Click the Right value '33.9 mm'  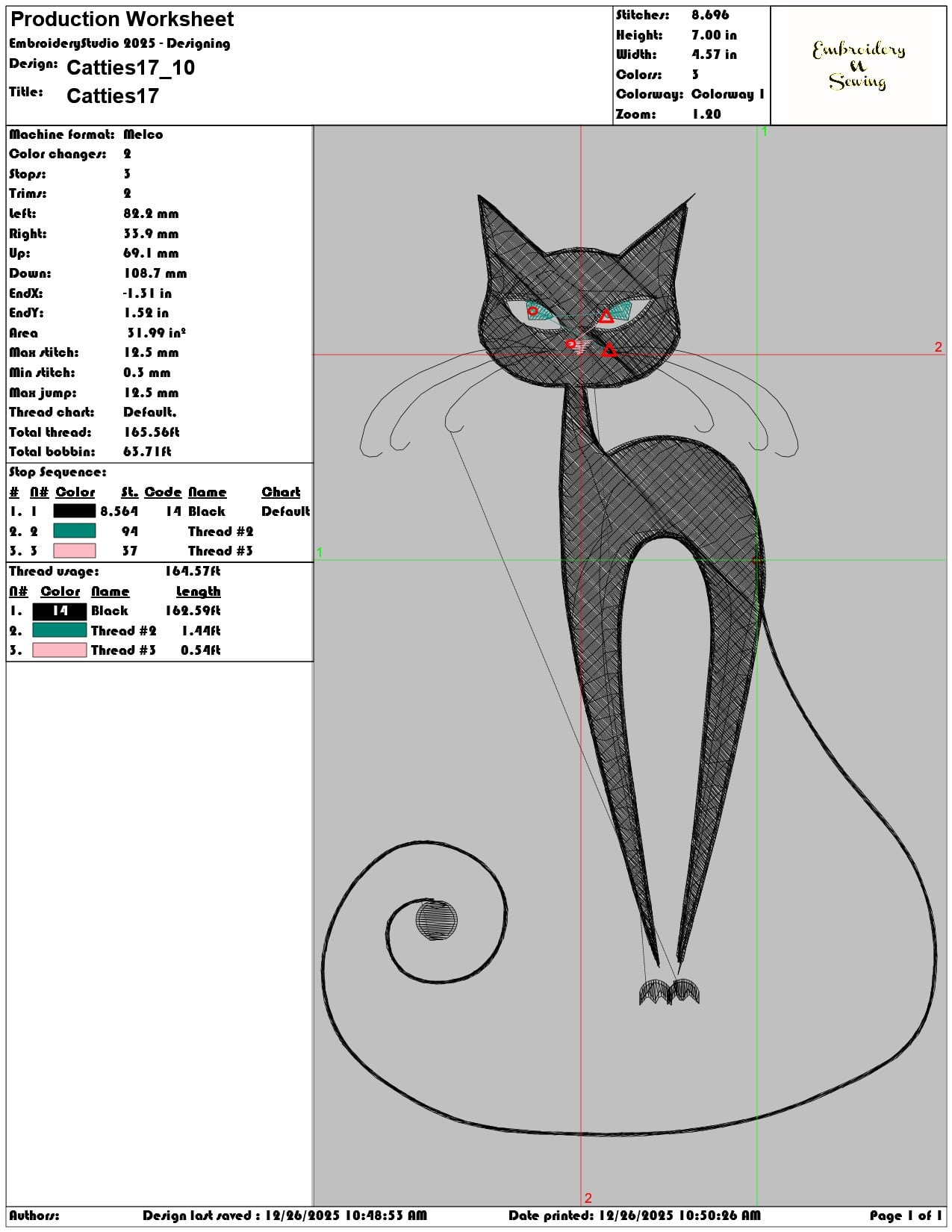point(151,234)
